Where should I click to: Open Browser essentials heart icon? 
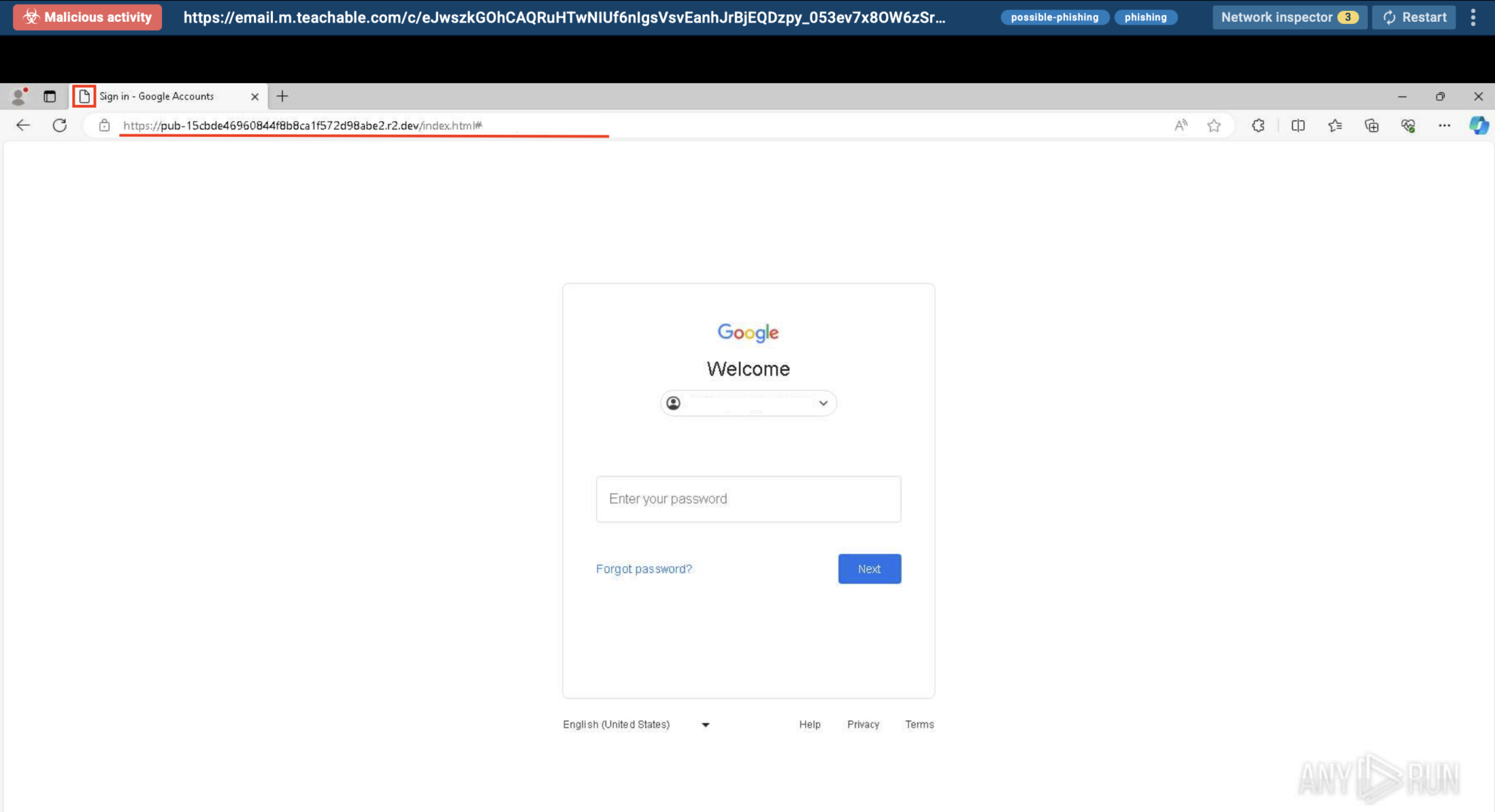pos(1408,125)
